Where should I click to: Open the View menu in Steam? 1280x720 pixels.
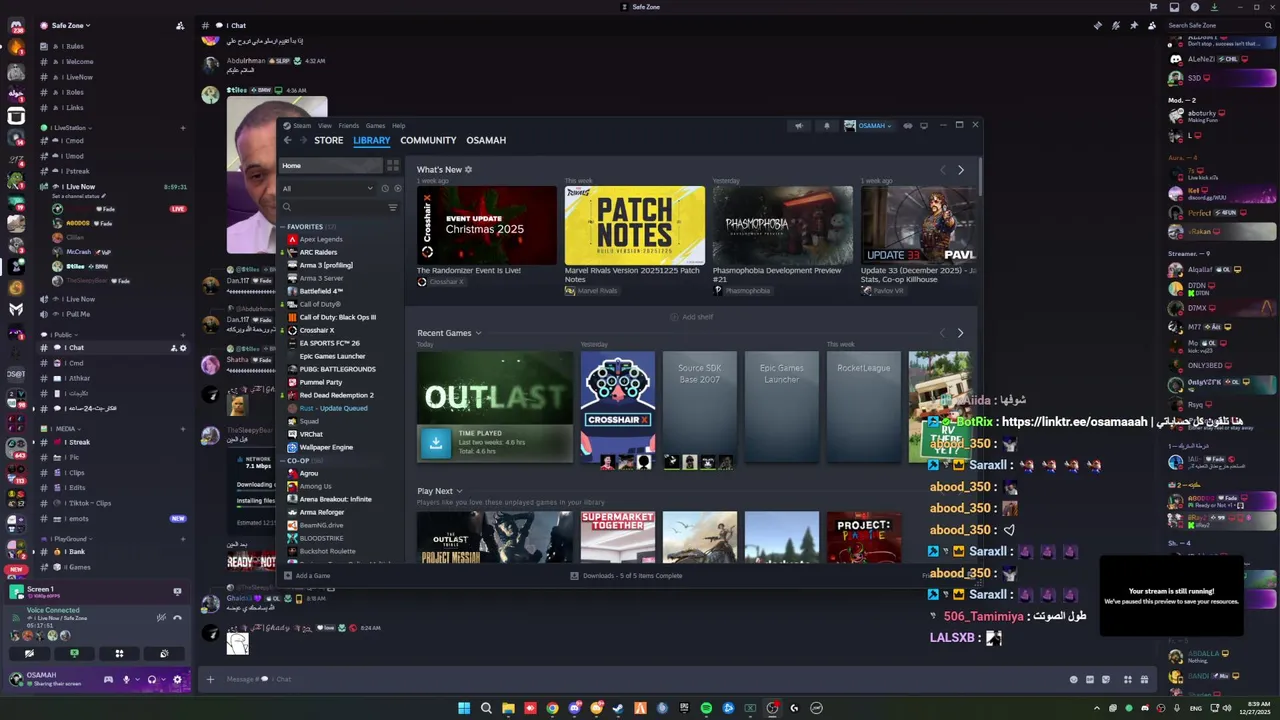(x=325, y=126)
